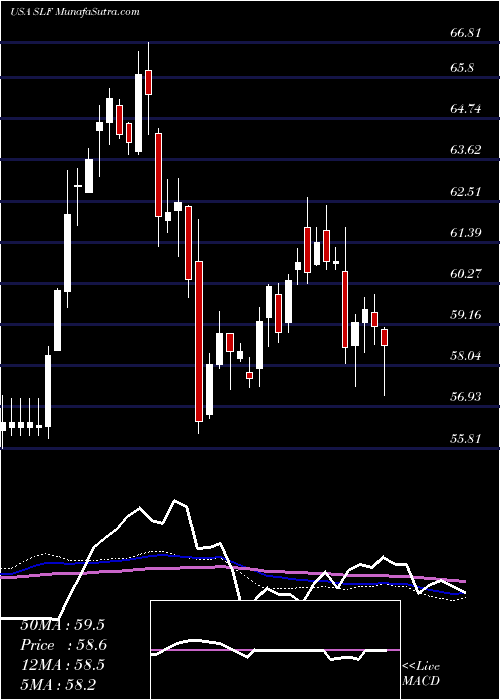500x700 pixels.
Task: Open the Live MACD inset chart
Action: [x=275, y=650]
